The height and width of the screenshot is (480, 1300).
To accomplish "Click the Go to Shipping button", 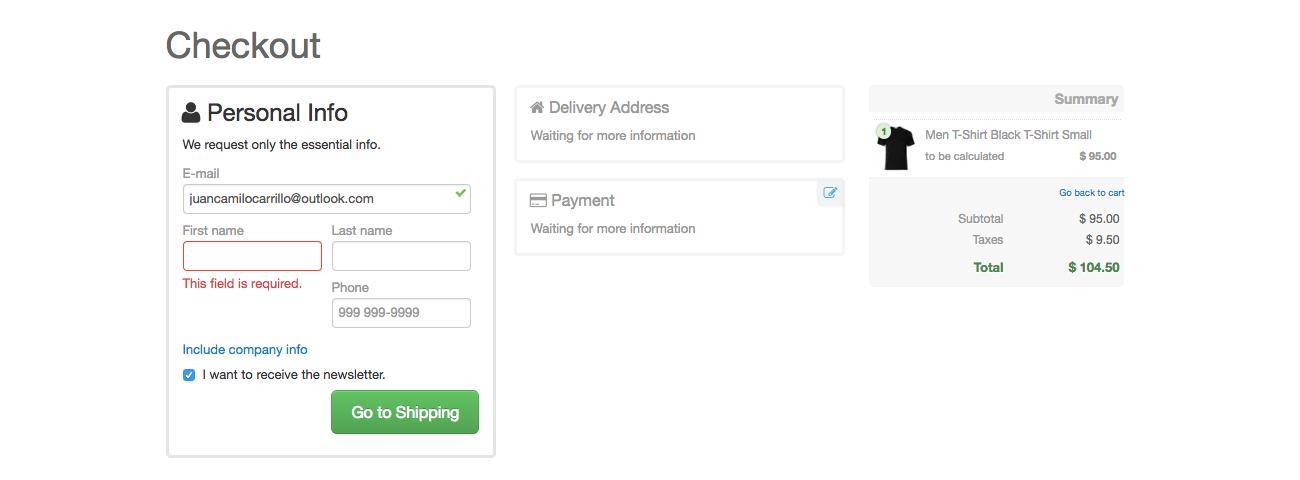I will click(405, 412).
